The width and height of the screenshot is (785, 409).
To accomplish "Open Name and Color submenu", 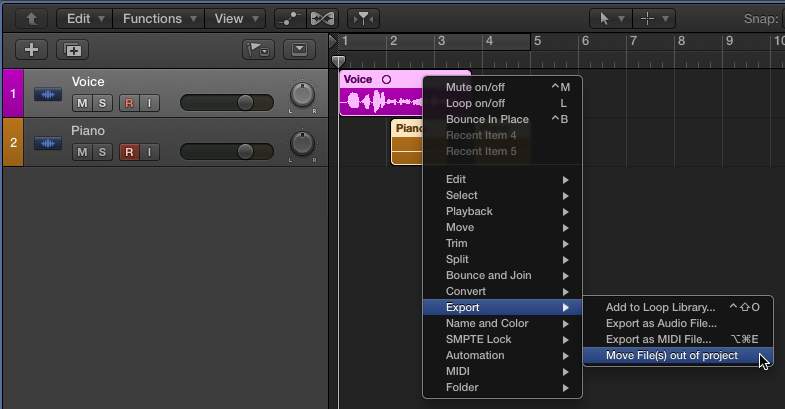I will tap(502, 323).
